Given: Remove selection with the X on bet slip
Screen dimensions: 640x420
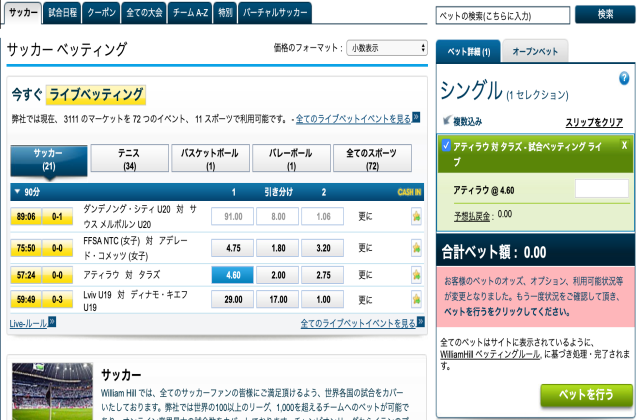Looking at the screenshot, I should pyautogui.click(x=624, y=145).
